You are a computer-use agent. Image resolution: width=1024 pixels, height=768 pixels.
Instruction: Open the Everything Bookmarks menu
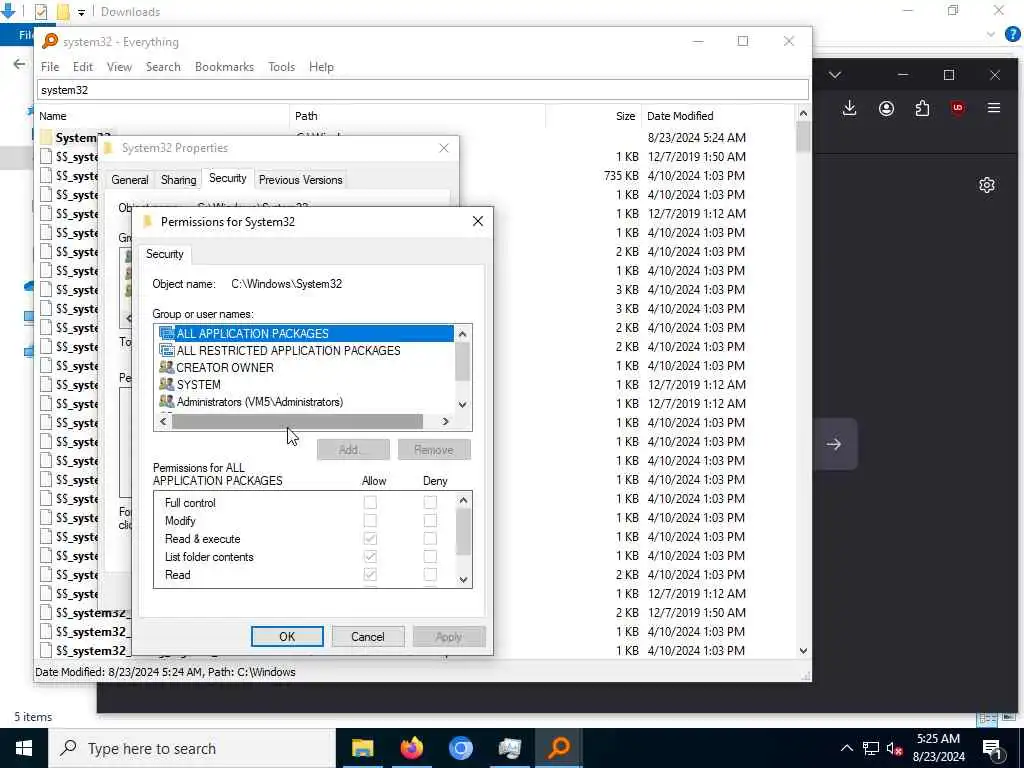point(224,67)
